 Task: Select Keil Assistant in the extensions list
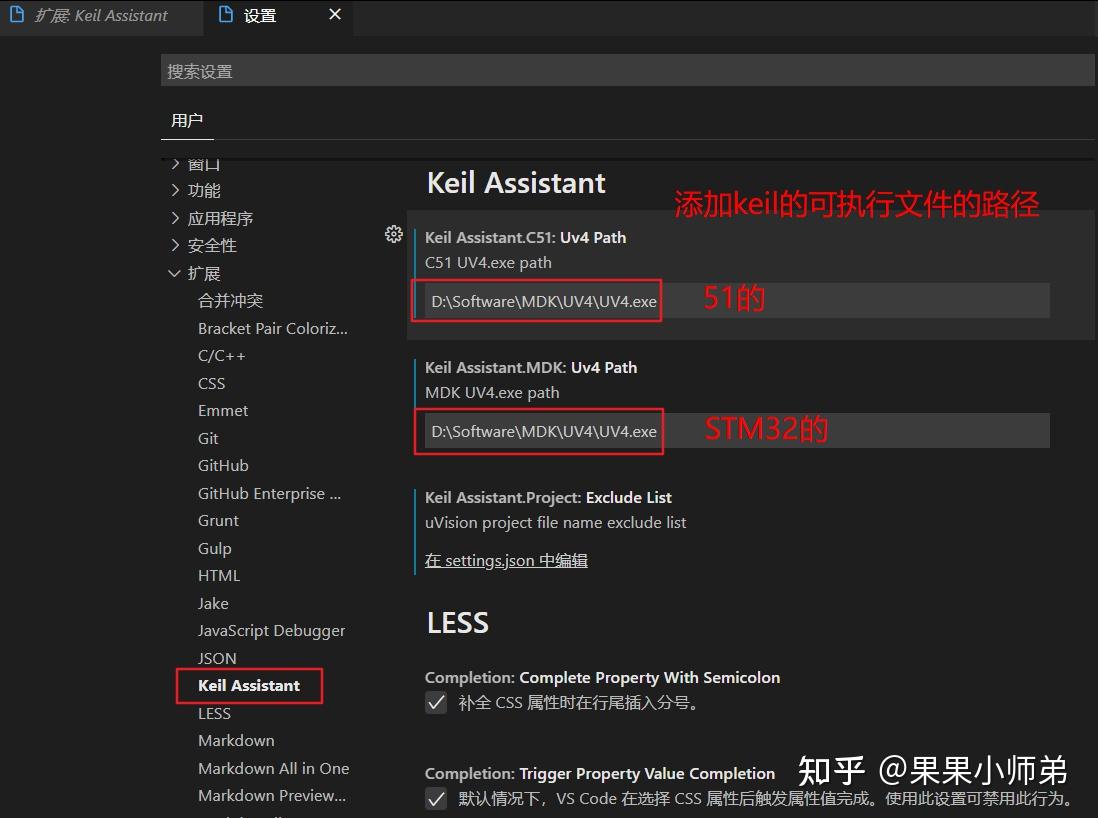coord(248,685)
